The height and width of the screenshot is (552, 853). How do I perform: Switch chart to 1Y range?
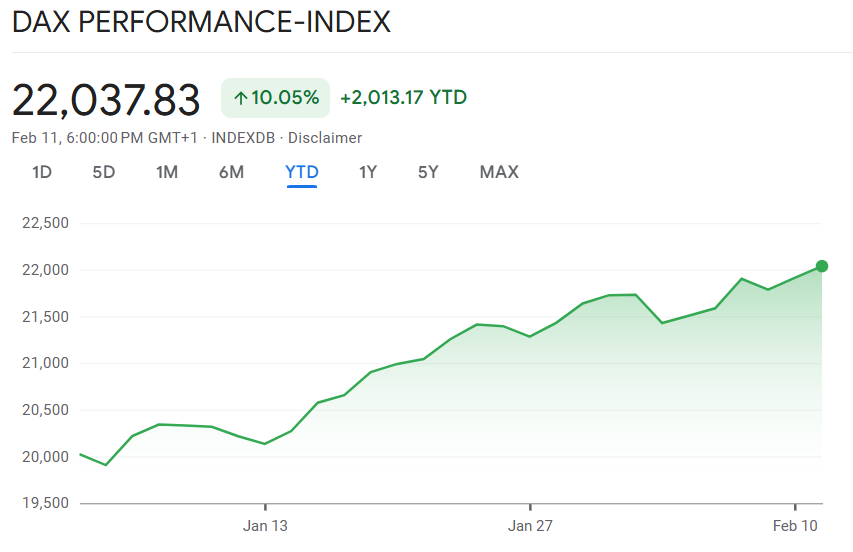pos(368,172)
